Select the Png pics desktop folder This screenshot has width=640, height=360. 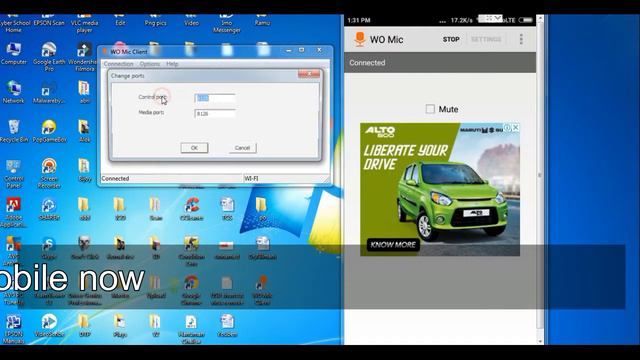(156, 21)
